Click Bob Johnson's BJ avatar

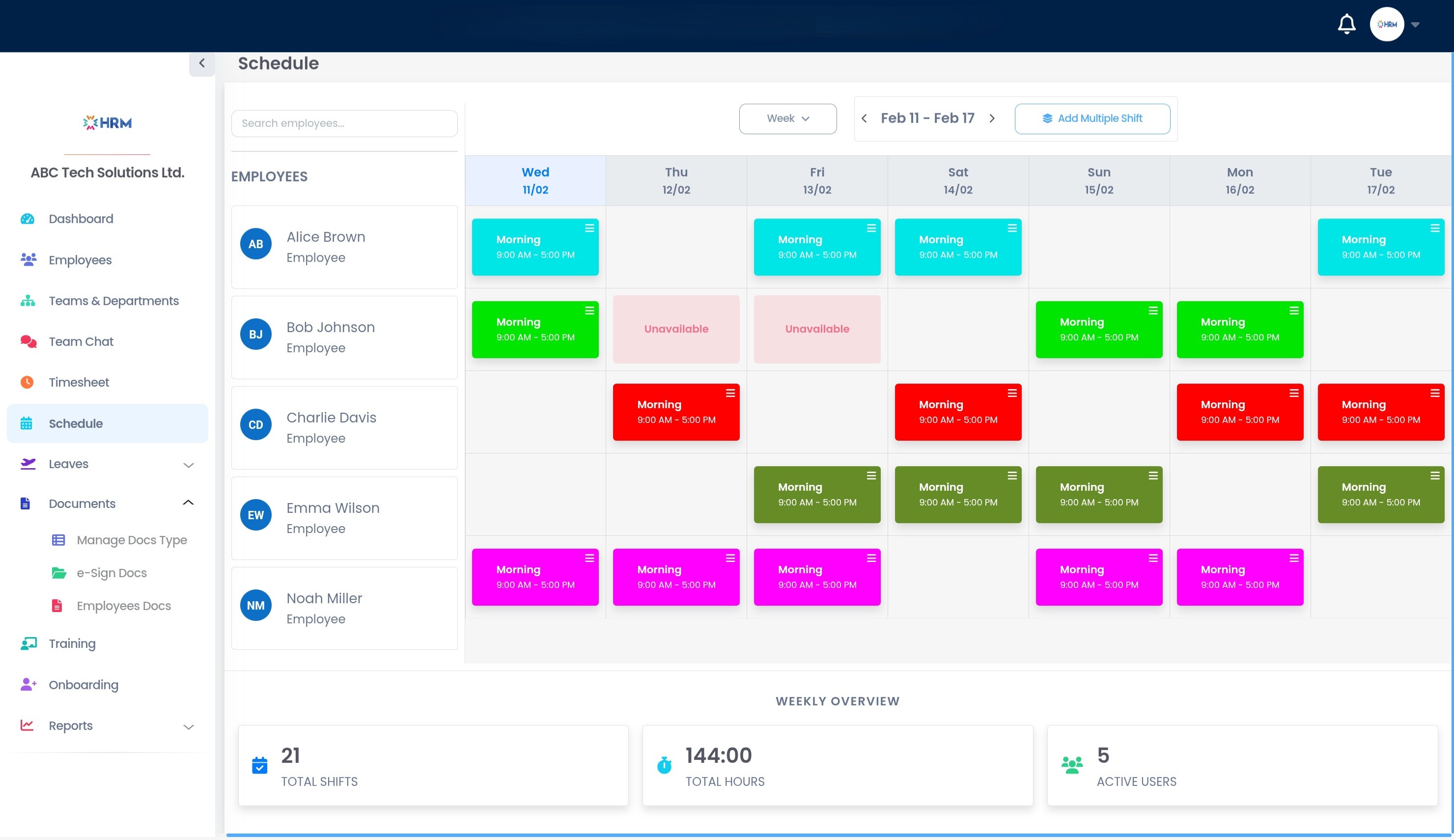click(255, 335)
